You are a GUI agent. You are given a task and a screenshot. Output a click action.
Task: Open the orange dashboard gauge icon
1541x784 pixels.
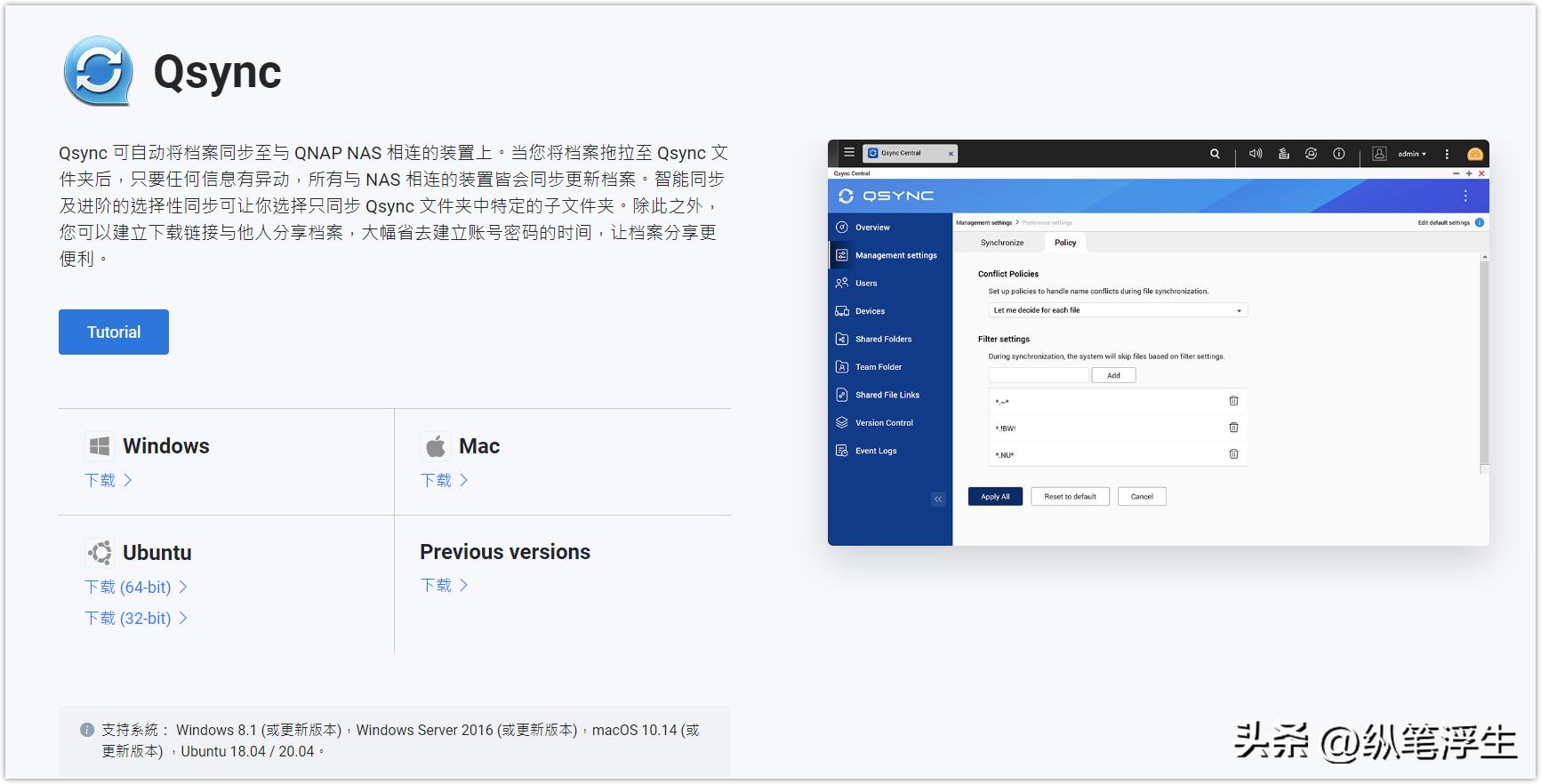tap(1475, 154)
